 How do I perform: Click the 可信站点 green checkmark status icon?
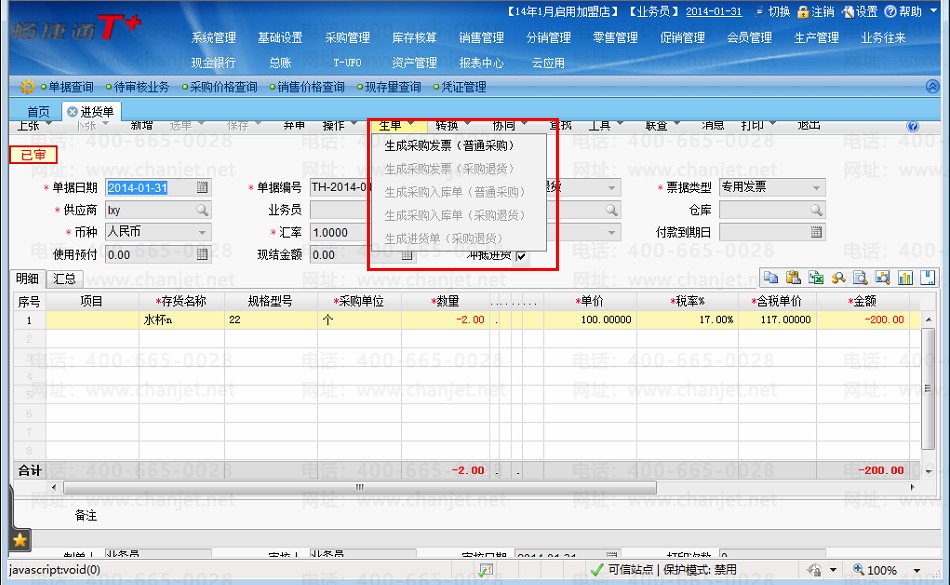click(x=597, y=569)
